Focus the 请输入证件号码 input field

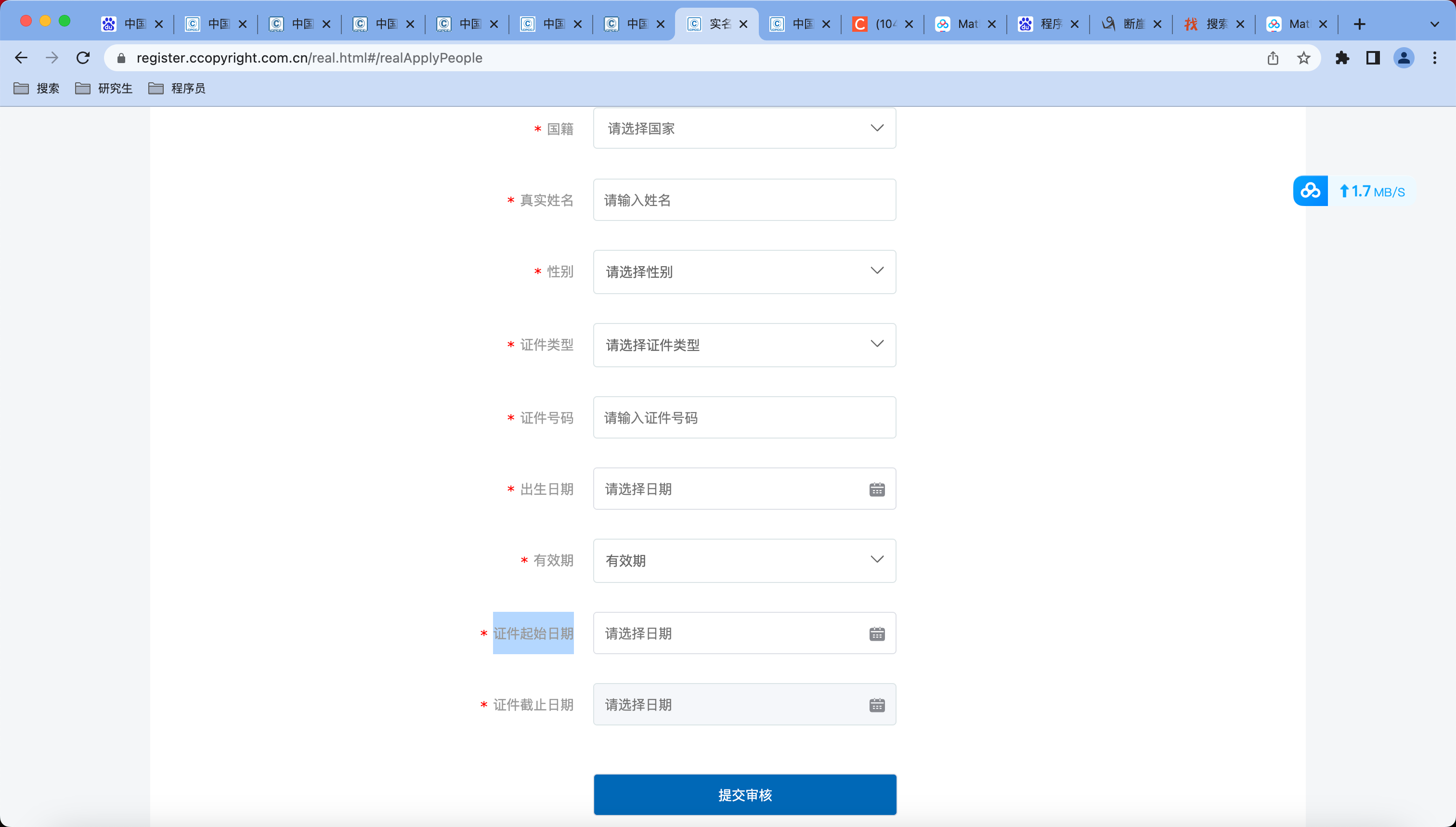click(x=744, y=417)
